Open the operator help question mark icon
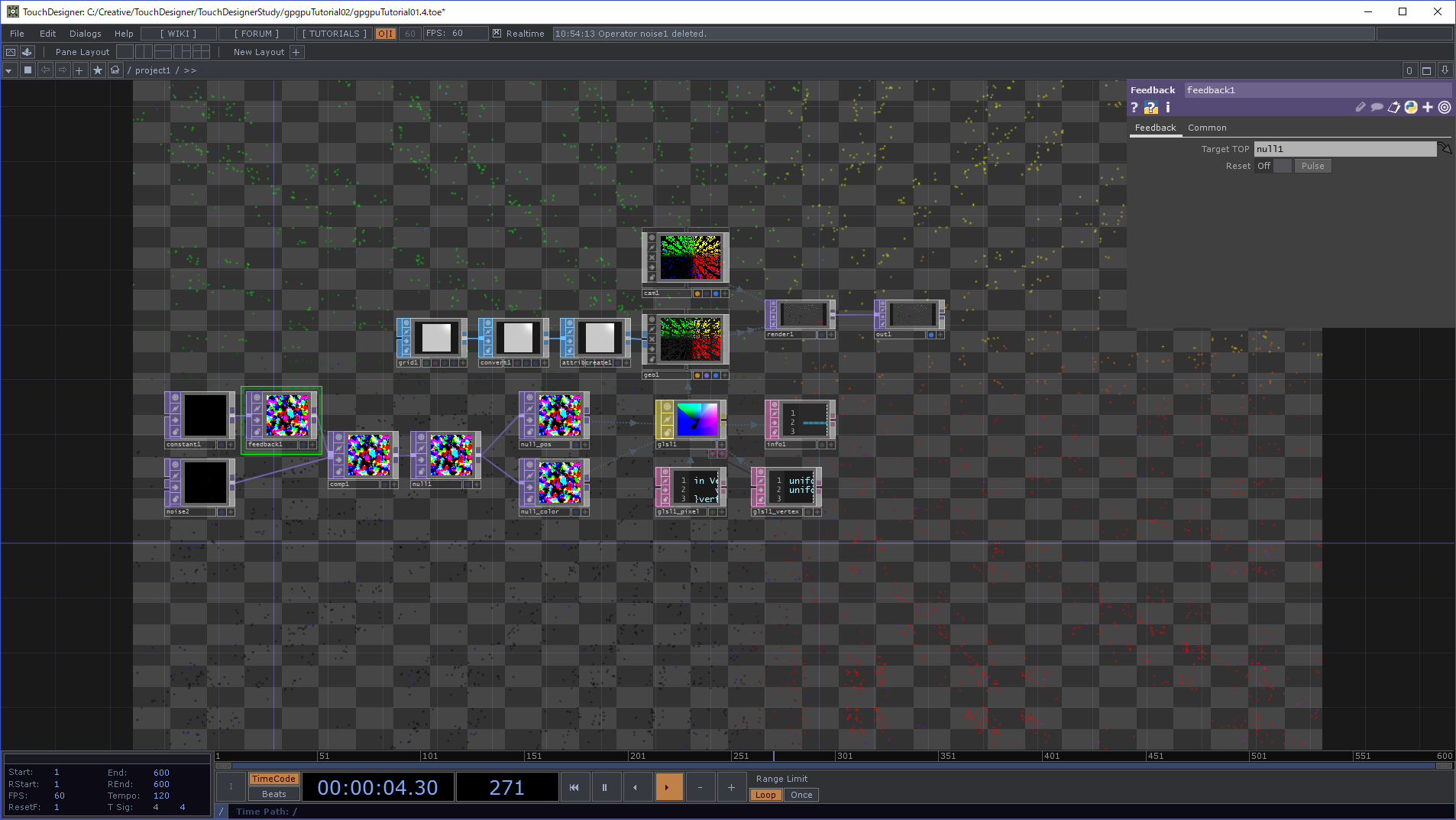The height and width of the screenshot is (820, 1456). point(1134,108)
